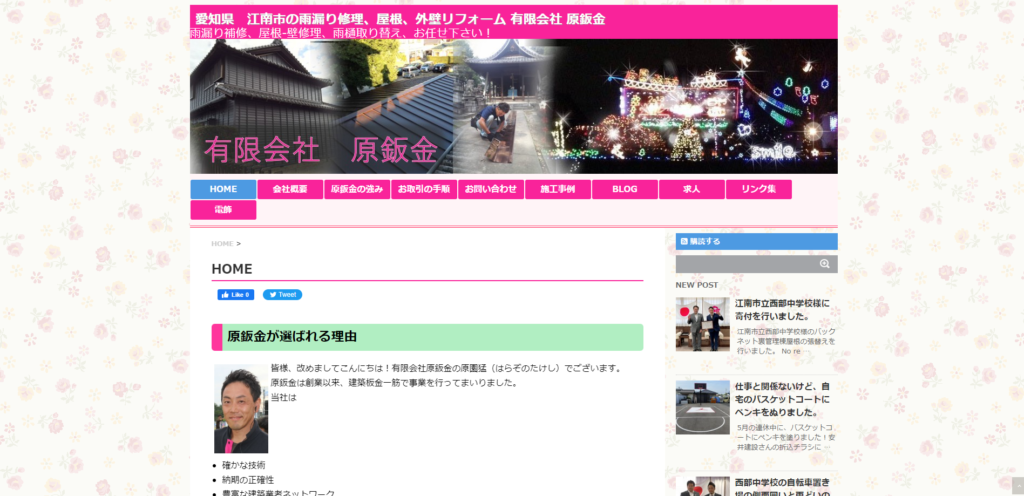The height and width of the screenshot is (496, 1024).
Task: Click the 雨漏り補修 tagline under the title
Action: tap(340, 33)
